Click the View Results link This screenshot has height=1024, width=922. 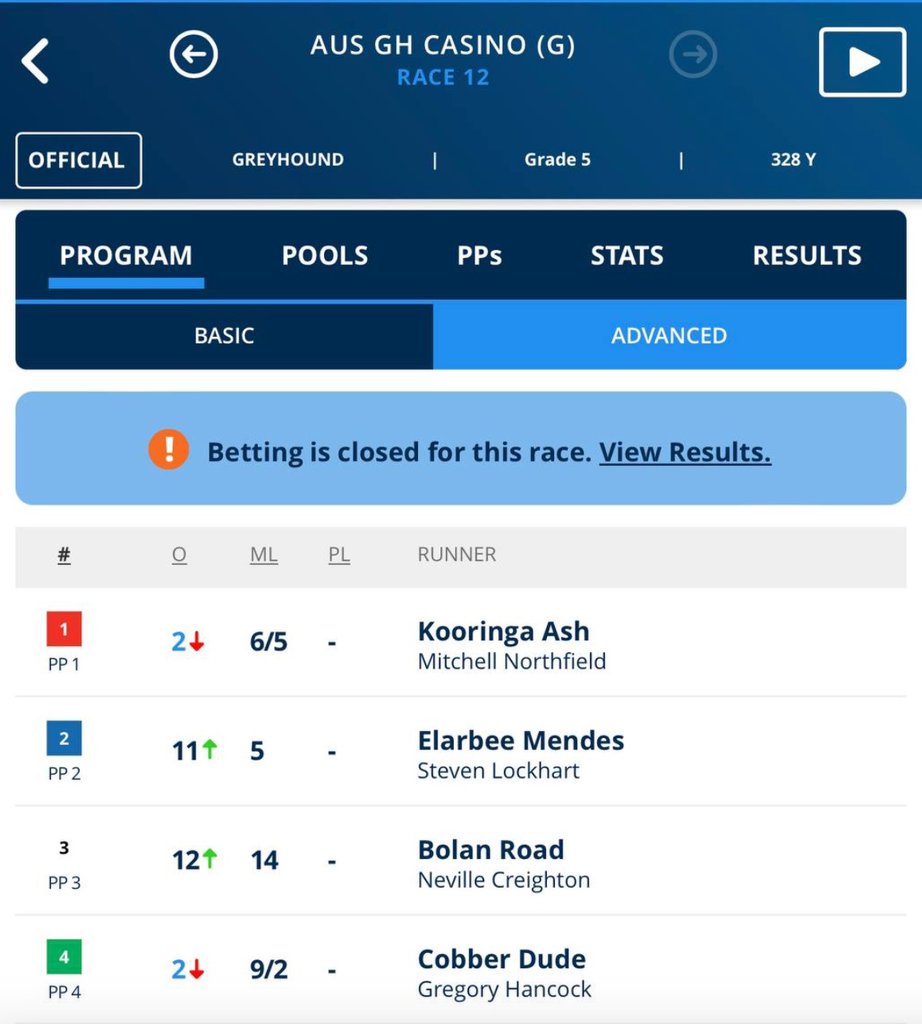[685, 452]
